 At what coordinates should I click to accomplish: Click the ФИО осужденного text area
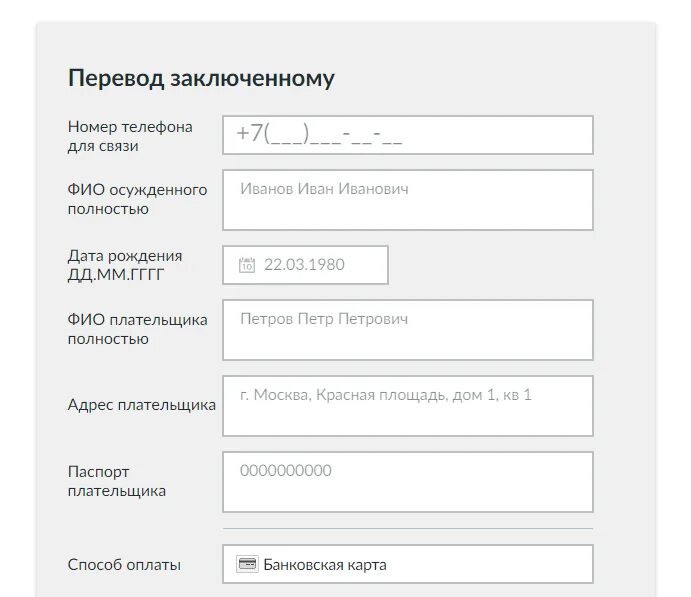[x=408, y=200]
